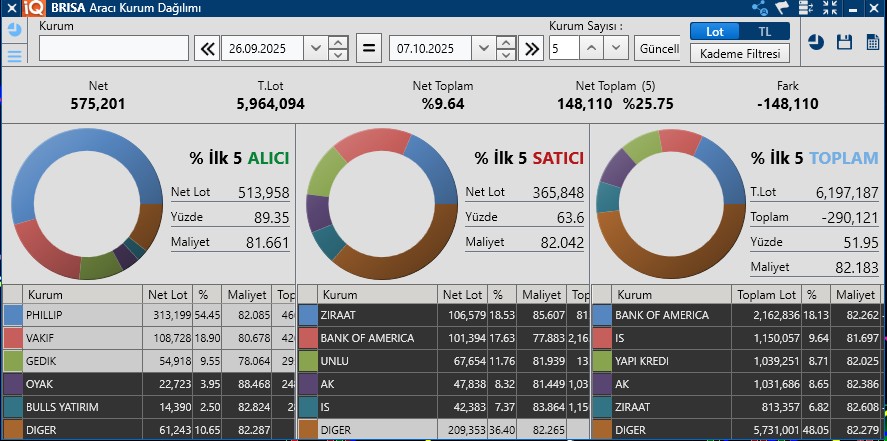The width and height of the screenshot is (887, 441).
Task: Select the BULLS YATIRIM row
Action: pos(149,407)
